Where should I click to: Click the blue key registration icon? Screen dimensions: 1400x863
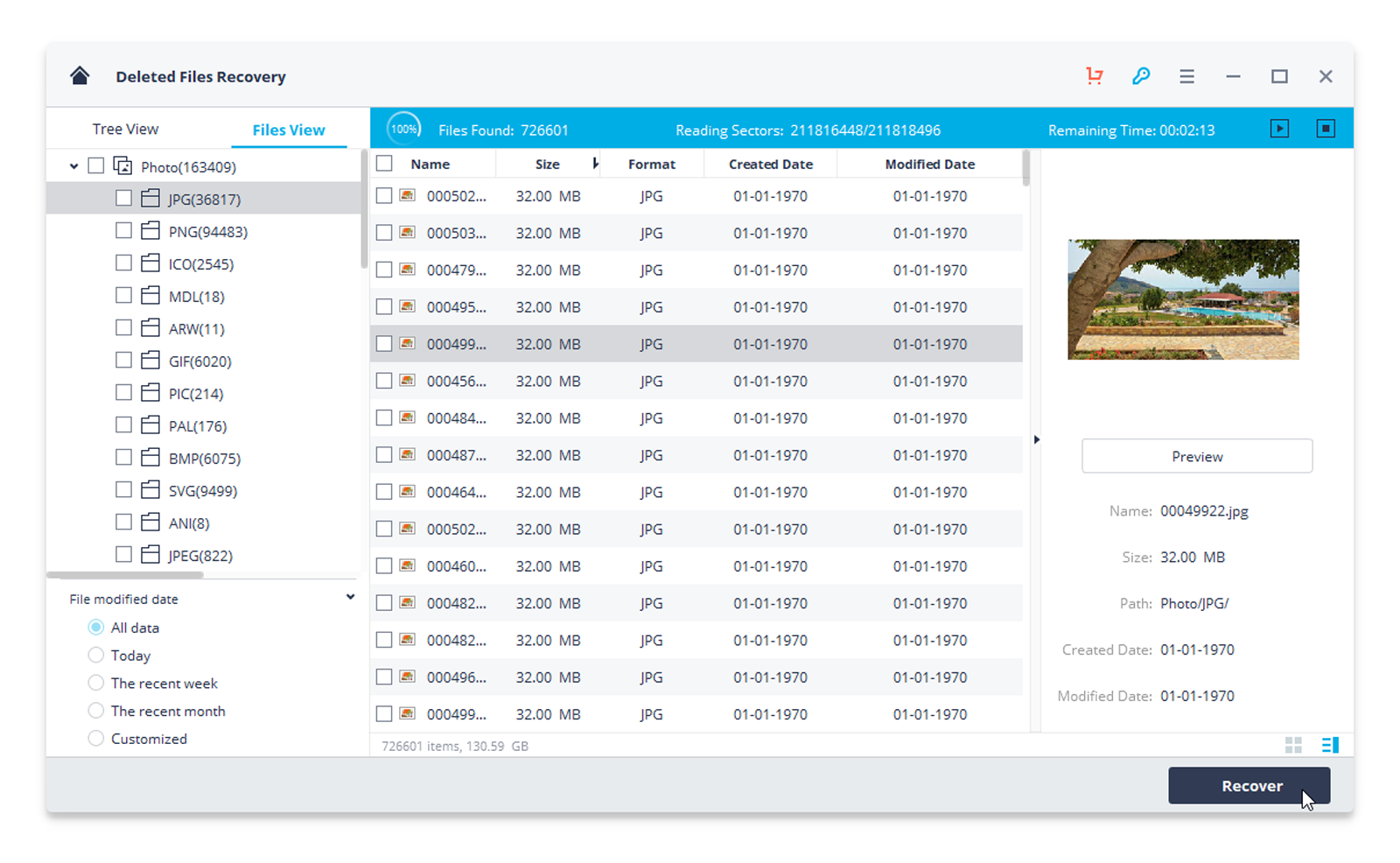(x=1140, y=76)
